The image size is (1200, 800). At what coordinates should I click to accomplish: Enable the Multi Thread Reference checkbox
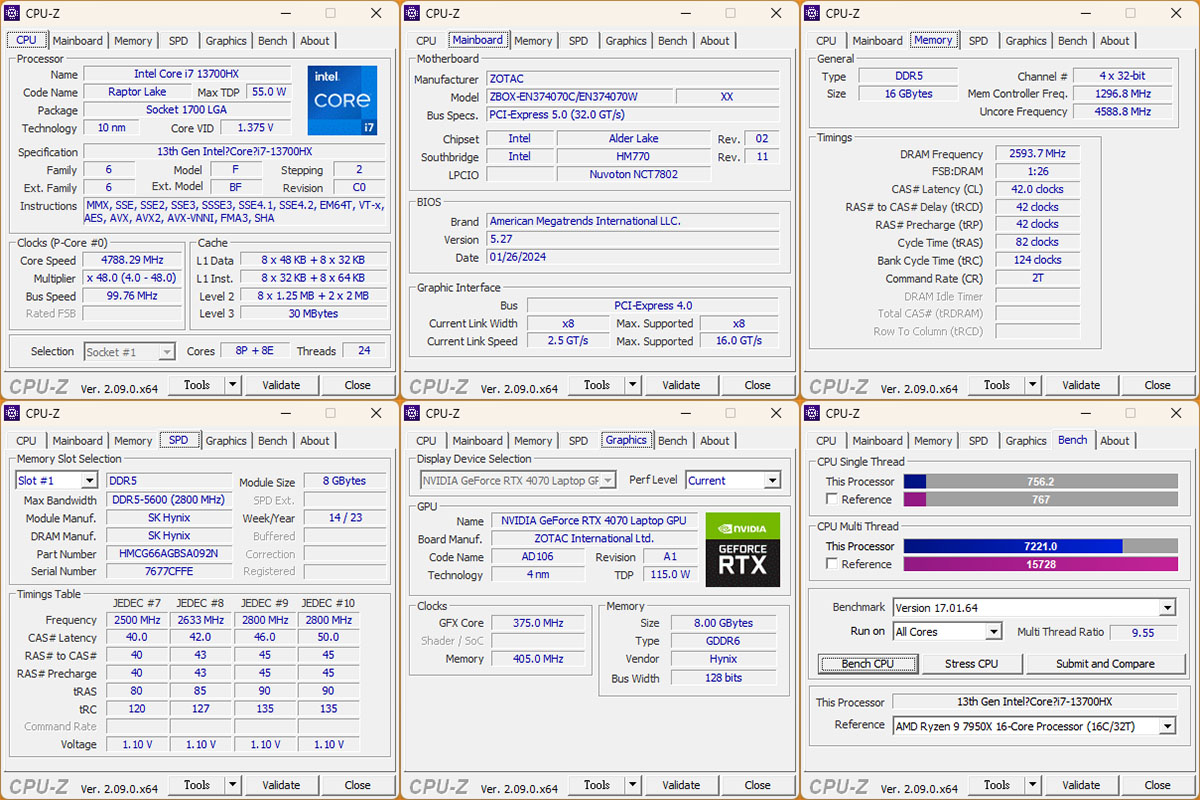[832, 564]
